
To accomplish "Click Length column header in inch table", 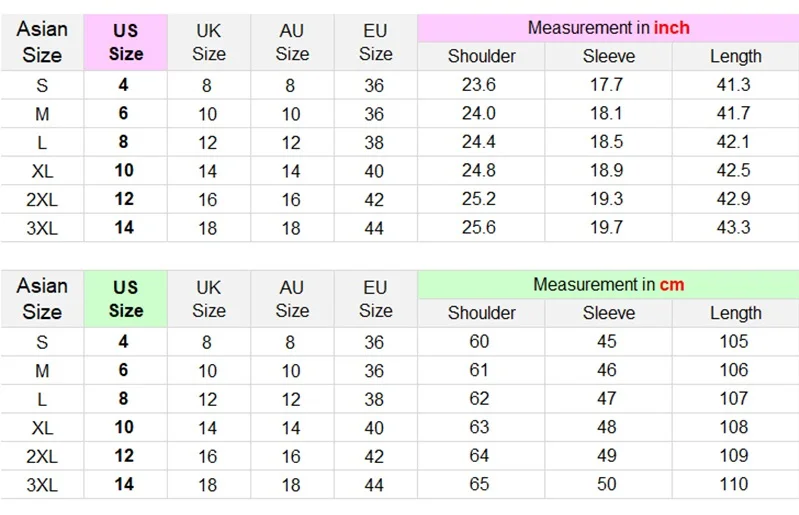I will [x=736, y=57].
